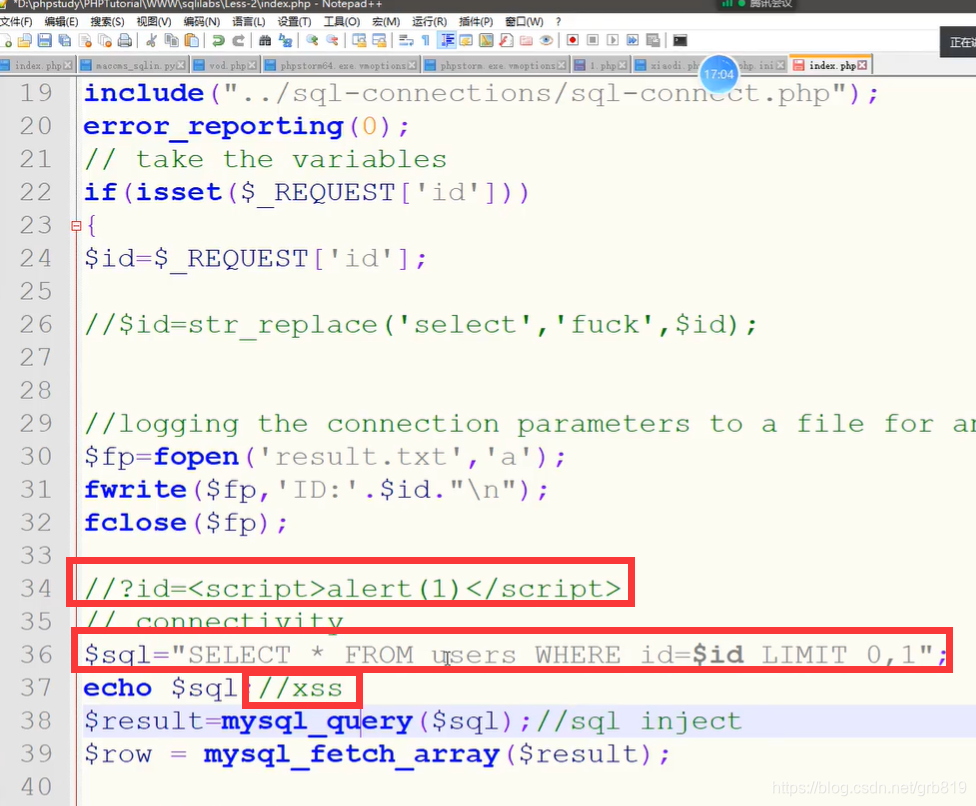The width and height of the screenshot is (976, 806).
Task: Click the Print icon in toolbar
Action: click(x=125, y=41)
